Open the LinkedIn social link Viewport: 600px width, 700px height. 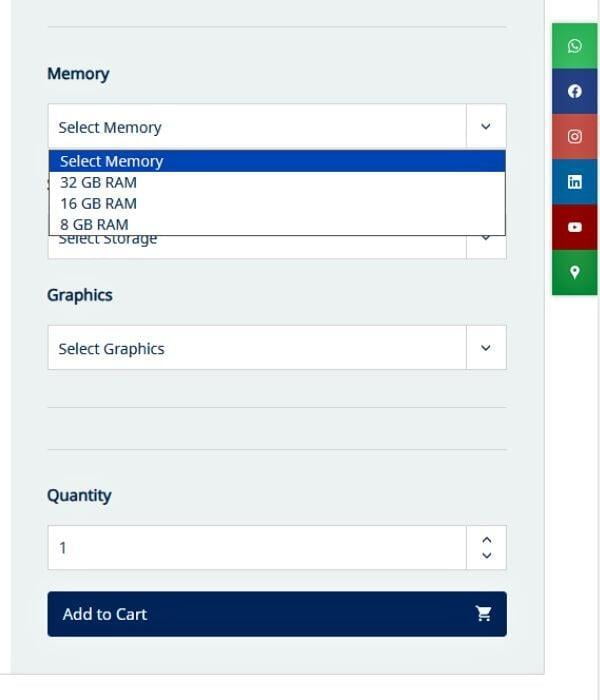574,182
